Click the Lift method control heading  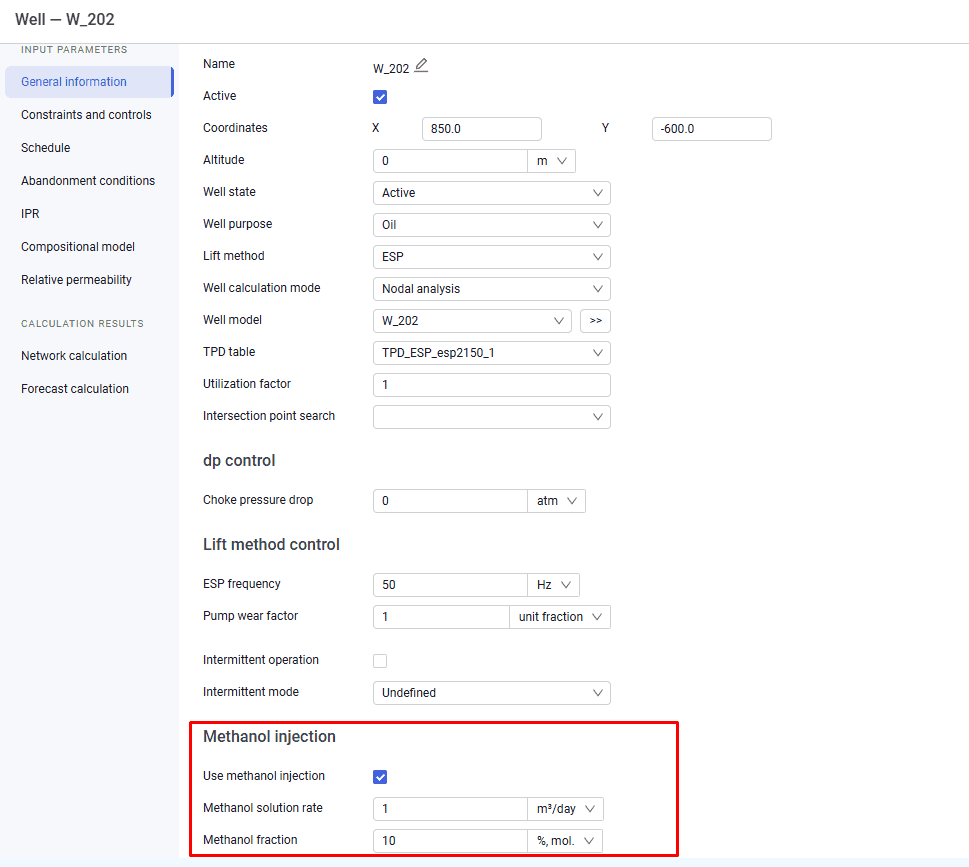(271, 544)
